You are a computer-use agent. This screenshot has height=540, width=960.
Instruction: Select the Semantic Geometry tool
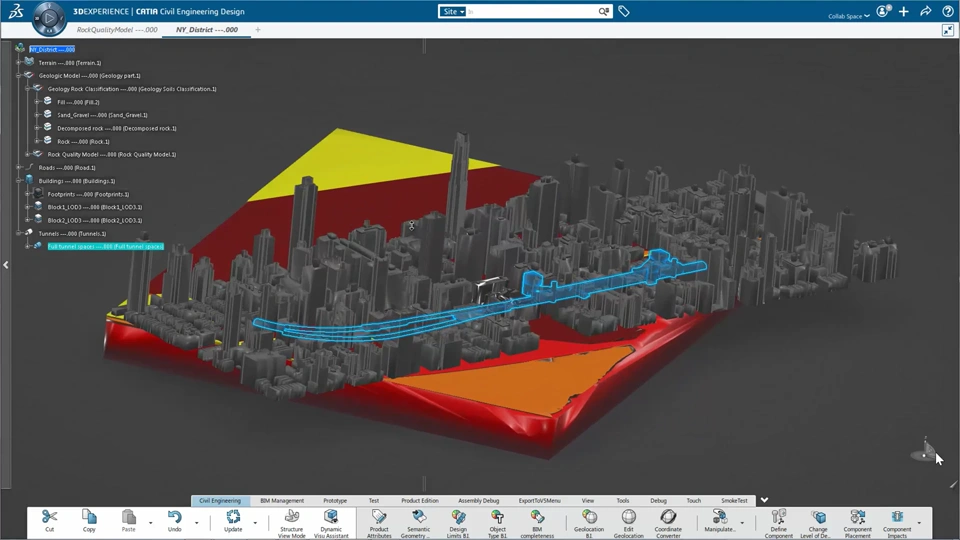point(419,517)
